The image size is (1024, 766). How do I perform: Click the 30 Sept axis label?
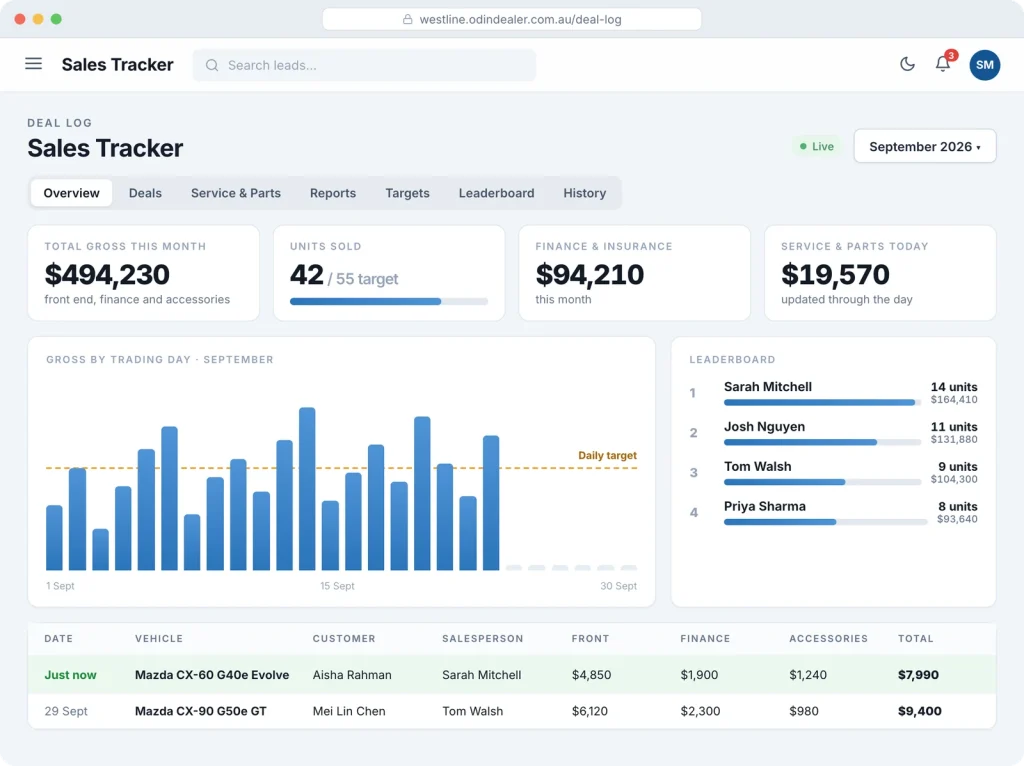pos(618,586)
